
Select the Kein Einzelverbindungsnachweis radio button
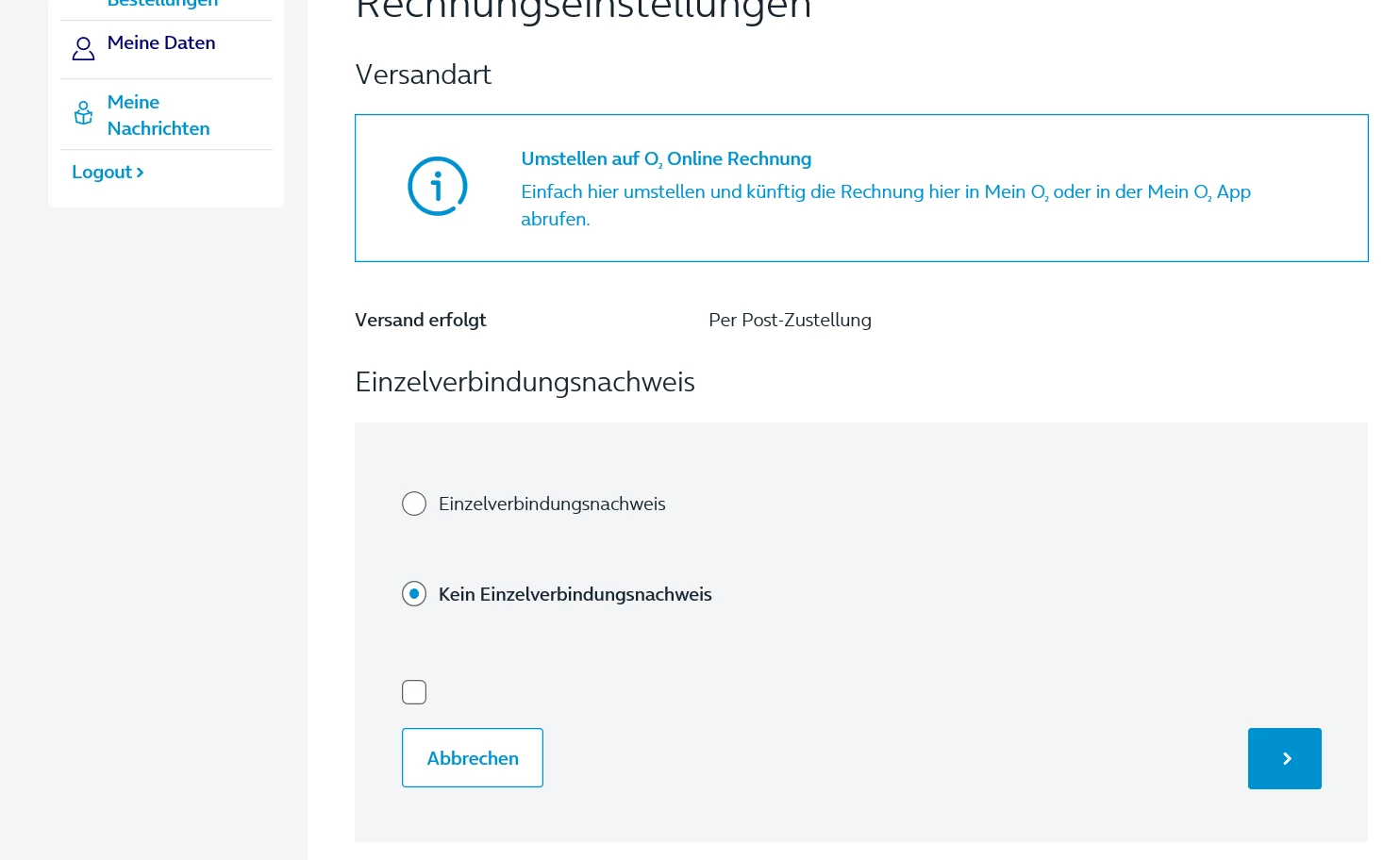point(414,594)
